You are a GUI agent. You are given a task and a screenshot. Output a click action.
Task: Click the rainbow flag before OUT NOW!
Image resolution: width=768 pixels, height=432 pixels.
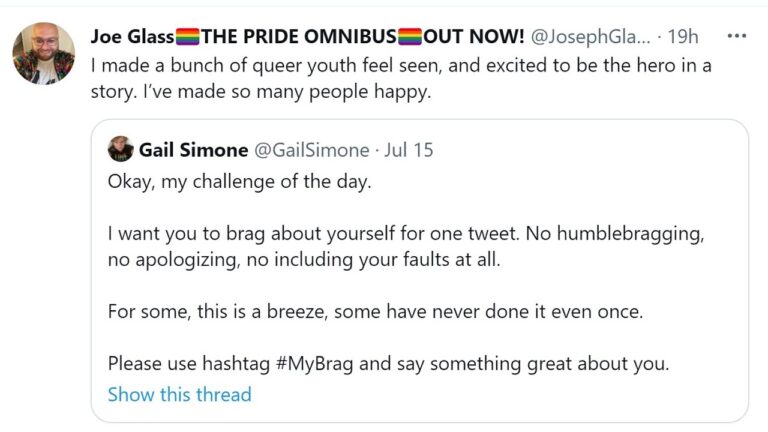pyautogui.click(x=410, y=37)
